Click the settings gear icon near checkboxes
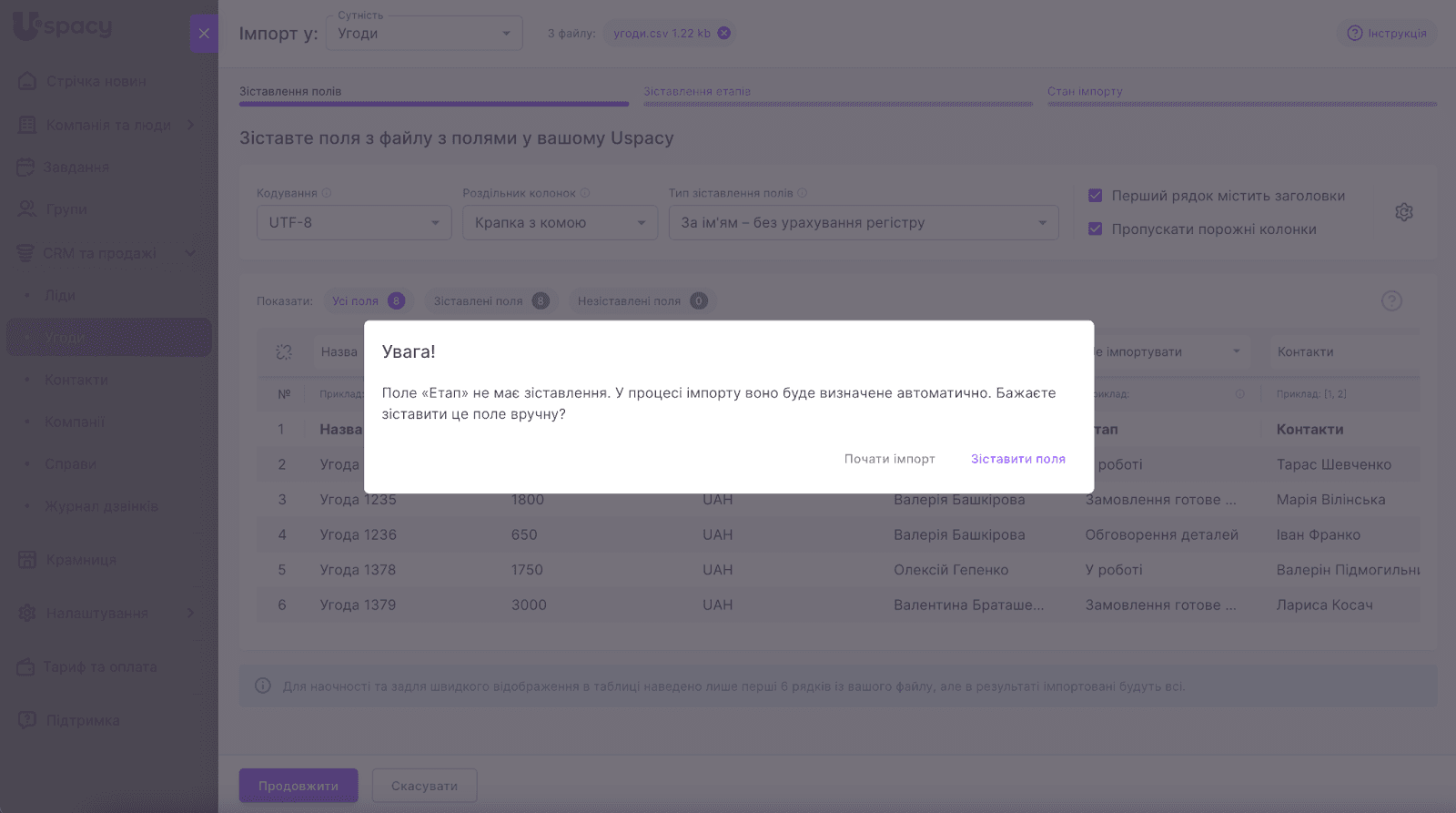Screen dimensions: 1456x813 pyautogui.click(x=1403, y=212)
